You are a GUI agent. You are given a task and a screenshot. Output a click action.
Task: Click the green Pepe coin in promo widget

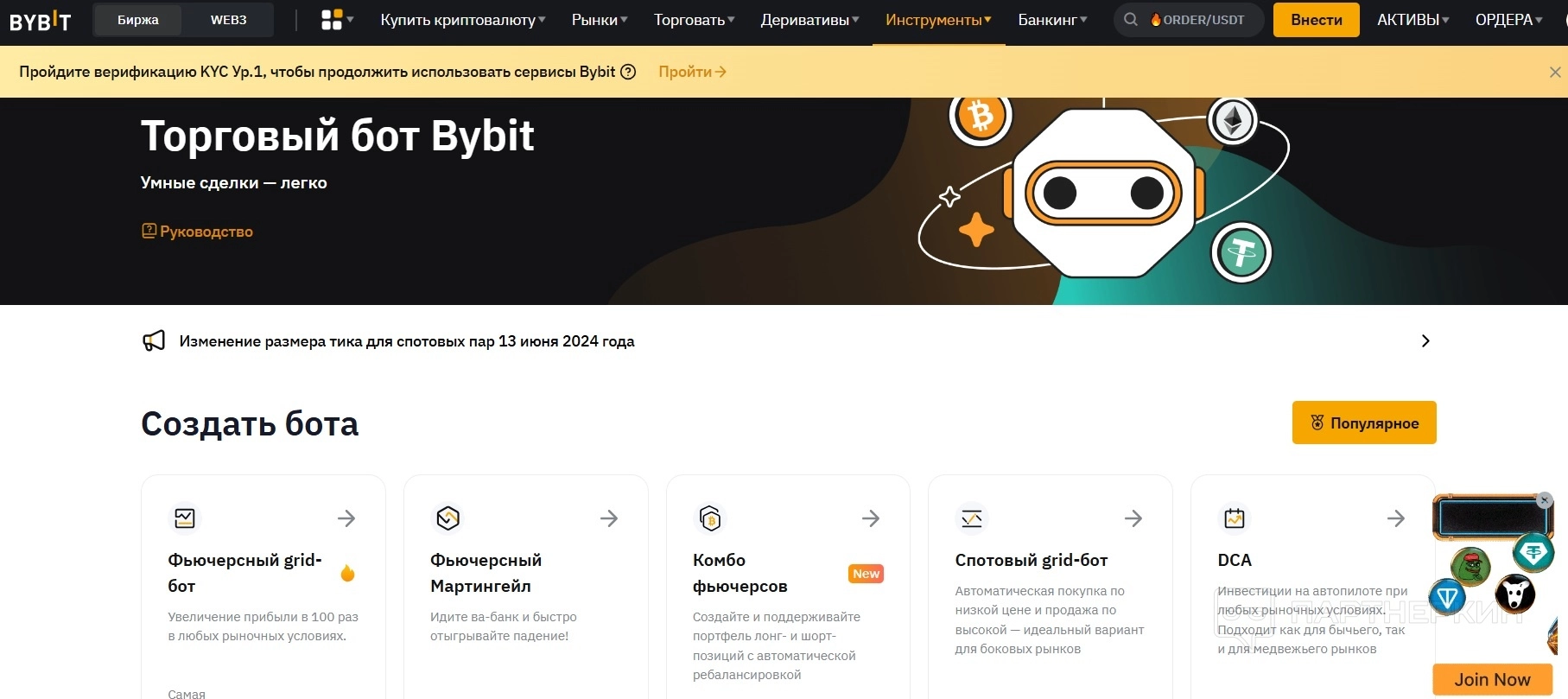click(1470, 567)
